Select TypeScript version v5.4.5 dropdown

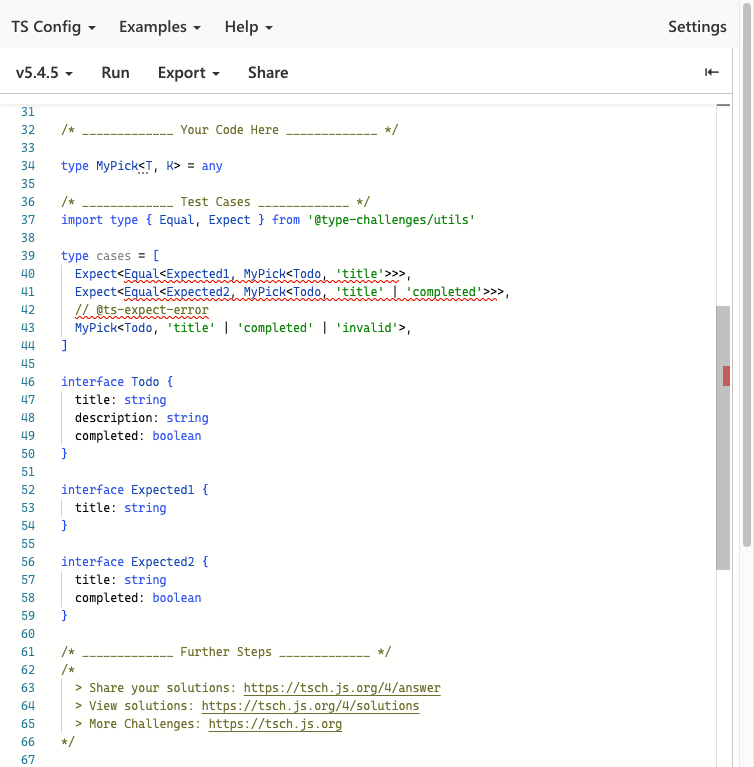[x=44, y=72]
